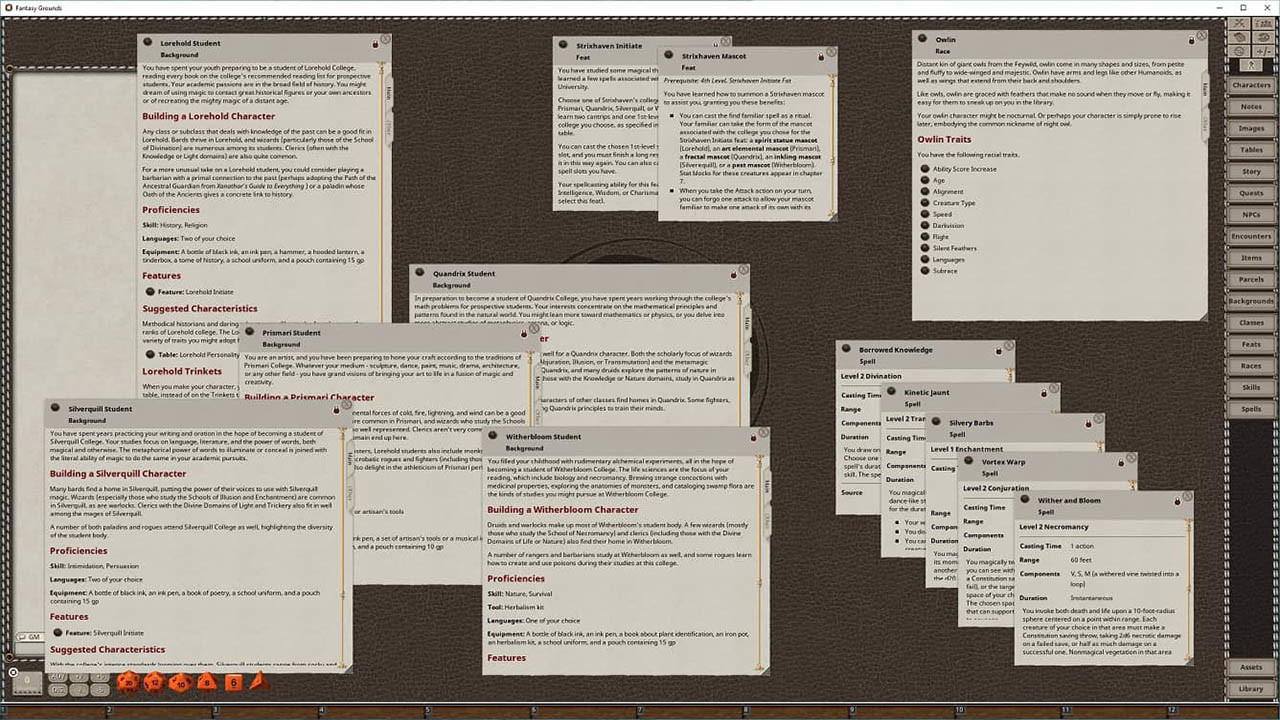Click the Backgrounds sidebar button
Image resolution: width=1280 pixels, height=720 pixels.
pos(1251,301)
